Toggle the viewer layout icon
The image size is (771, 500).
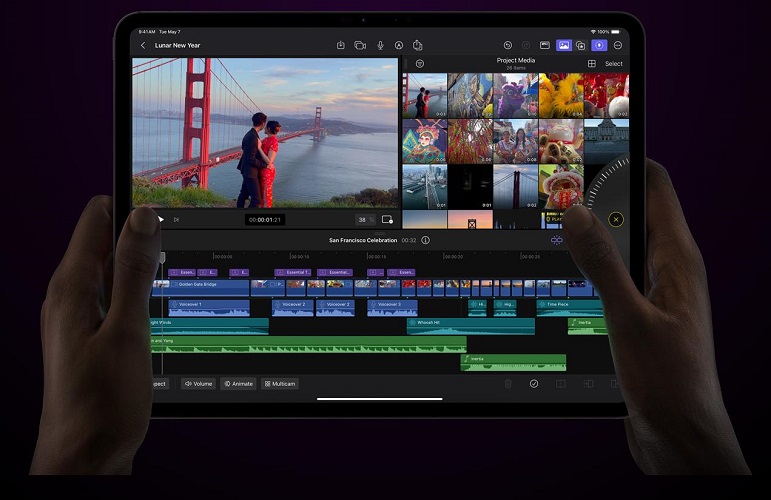(x=545, y=45)
